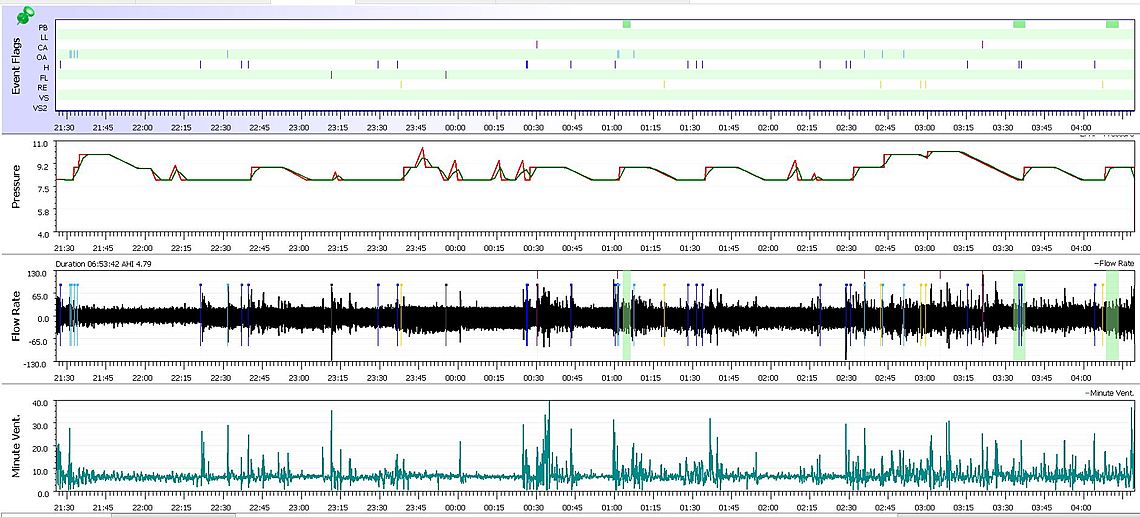The image size is (1140, 517).
Task: Click the 11.0 value on Pressure axis
Action: click(x=41, y=144)
